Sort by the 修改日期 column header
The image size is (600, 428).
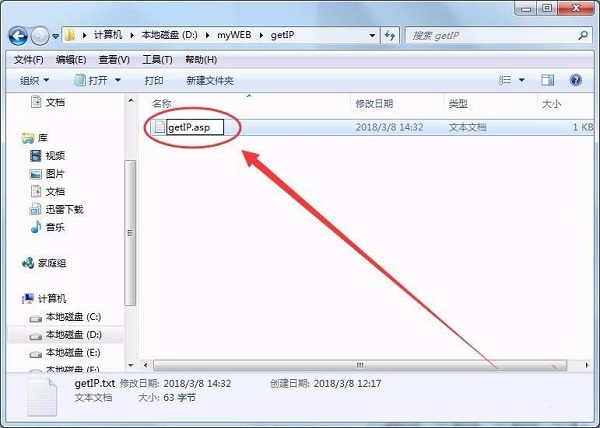374,104
